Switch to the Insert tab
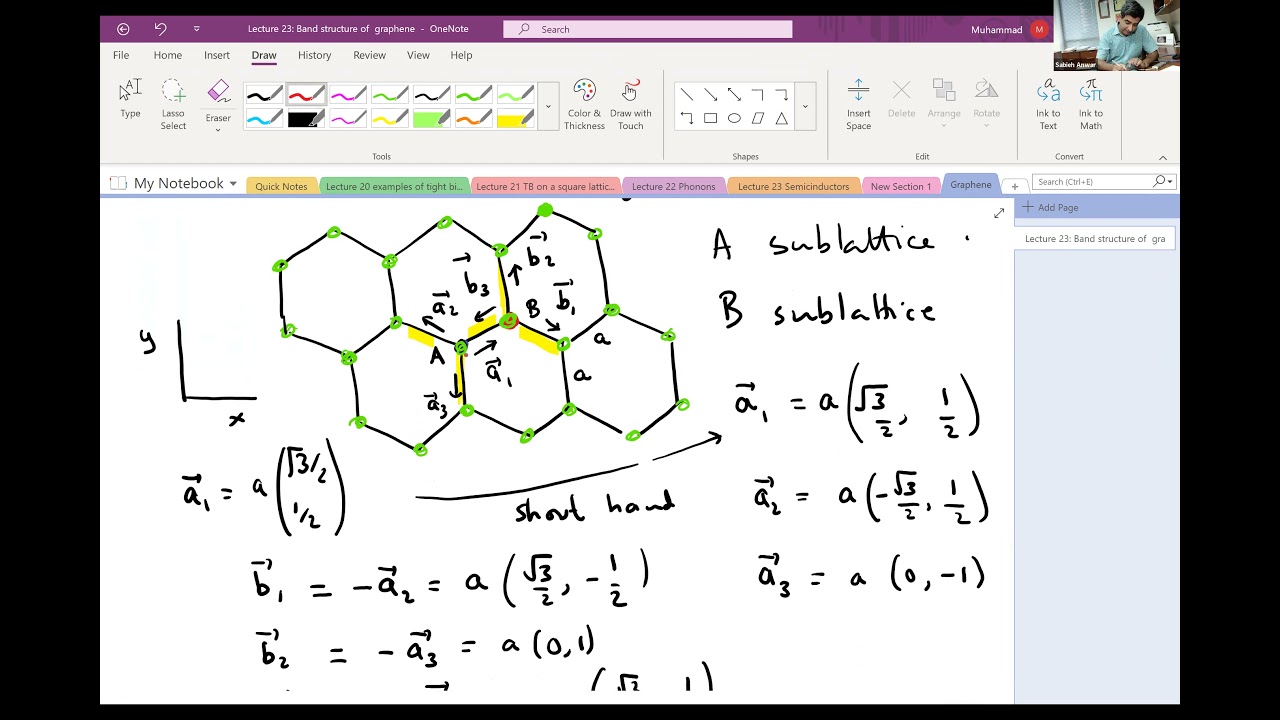This screenshot has width=1280, height=720. pos(217,55)
